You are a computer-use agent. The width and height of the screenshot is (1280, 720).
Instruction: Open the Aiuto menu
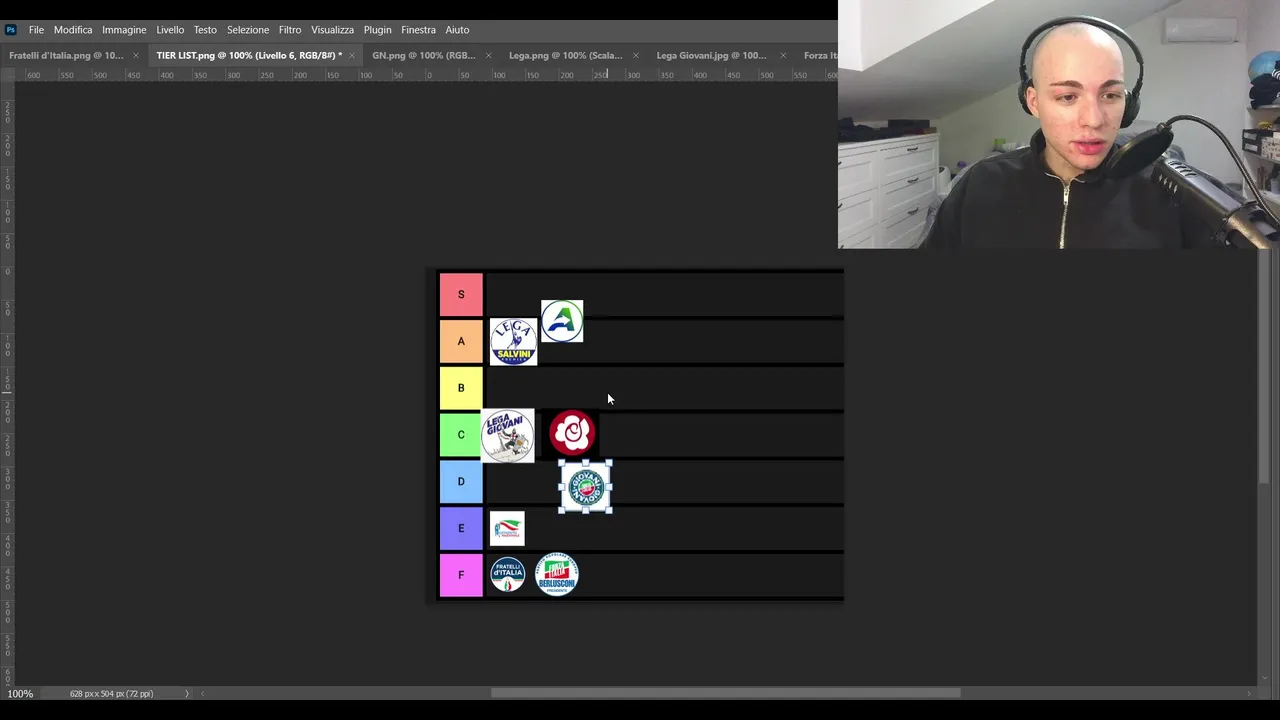(x=457, y=30)
